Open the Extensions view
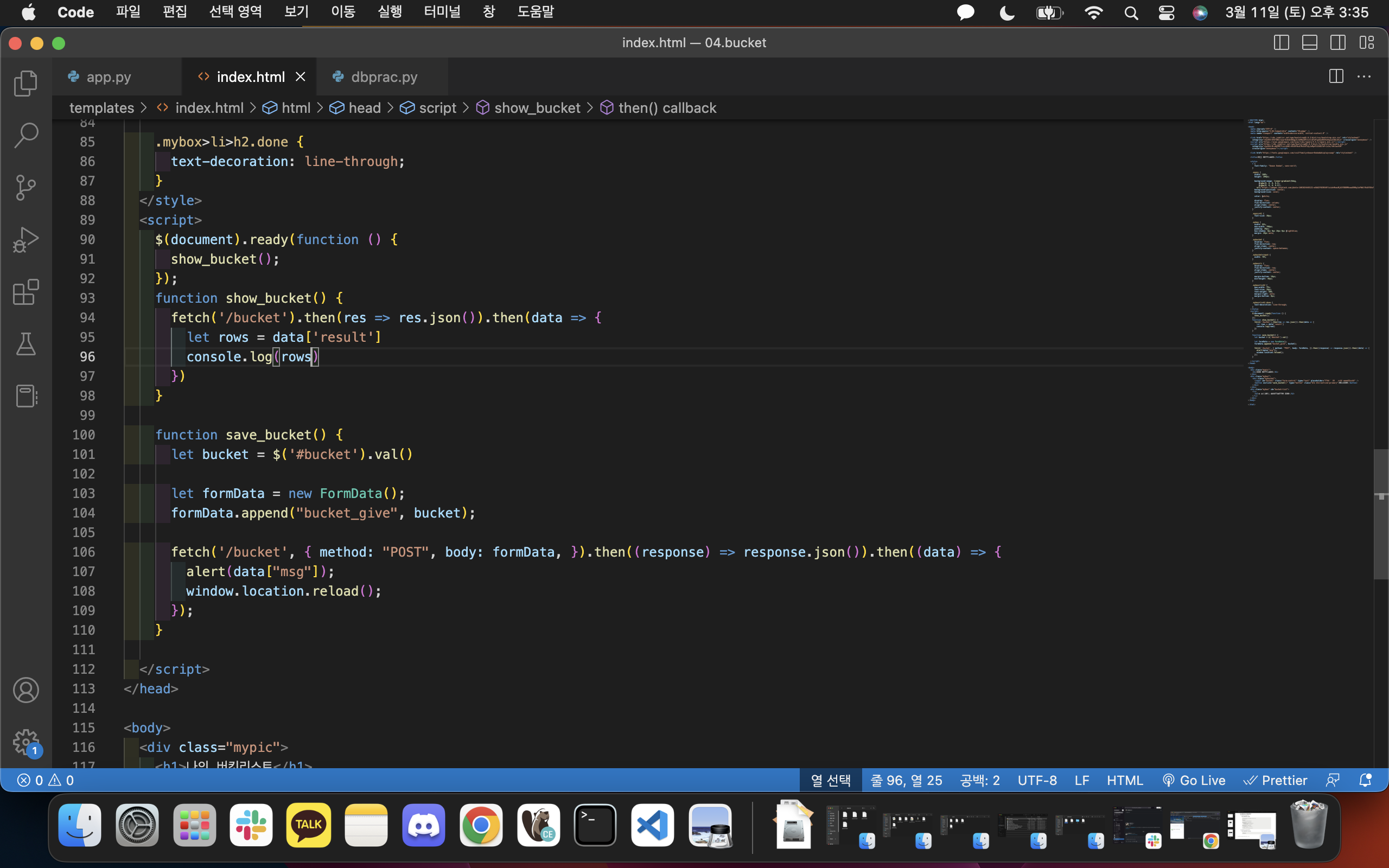This screenshot has height=868, width=1389. (x=26, y=292)
